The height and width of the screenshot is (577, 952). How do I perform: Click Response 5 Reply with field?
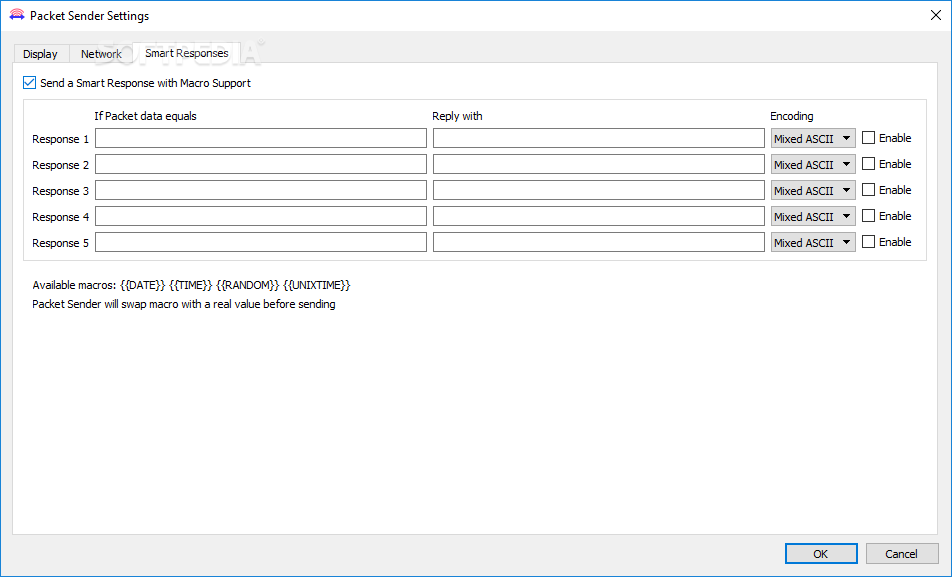coord(599,242)
